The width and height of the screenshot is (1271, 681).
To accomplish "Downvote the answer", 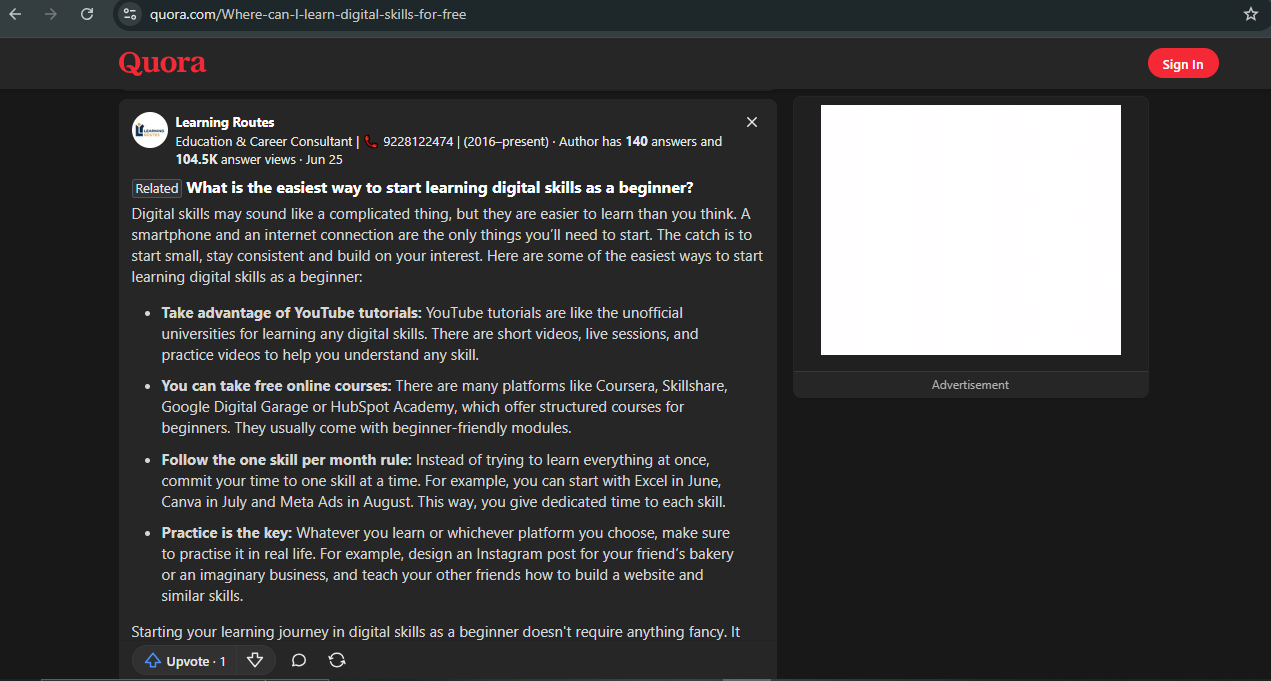I will pos(255,660).
